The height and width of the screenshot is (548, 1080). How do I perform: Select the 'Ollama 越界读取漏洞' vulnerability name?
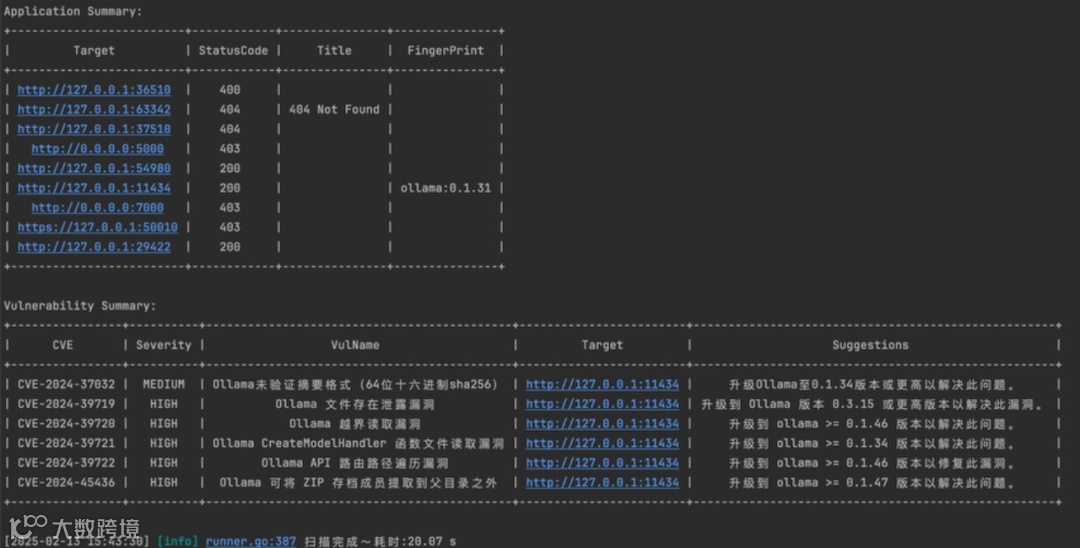point(355,423)
